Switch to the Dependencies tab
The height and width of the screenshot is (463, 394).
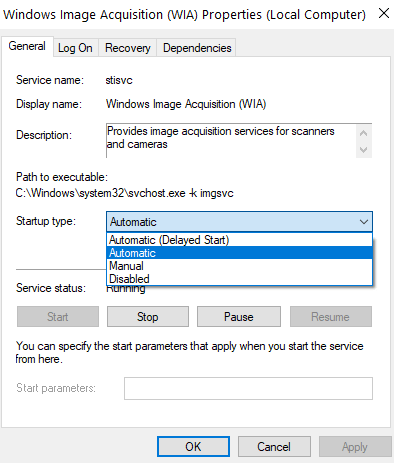click(x=197, y=48)
